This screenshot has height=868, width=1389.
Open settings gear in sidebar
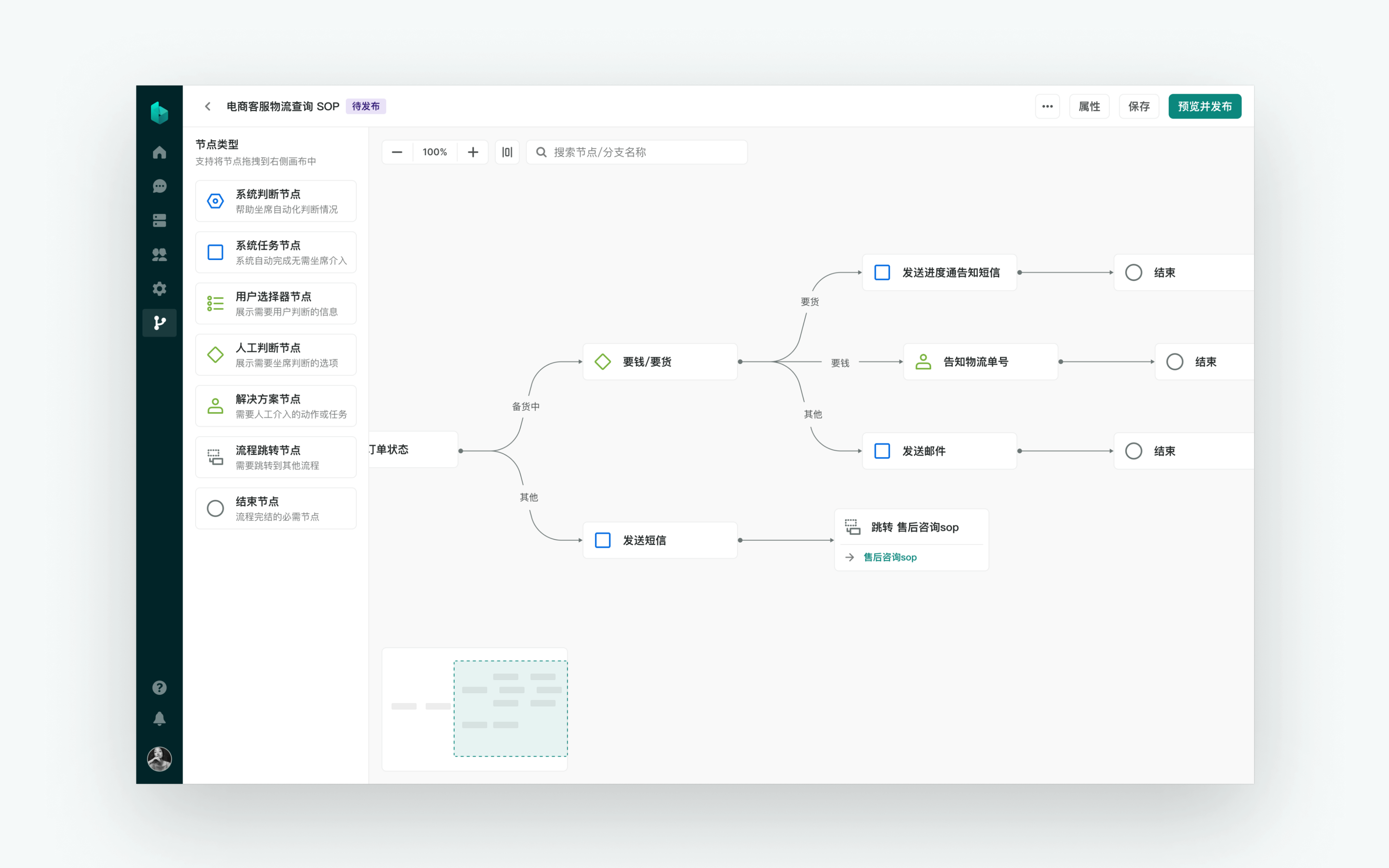(x=160, y=289)
